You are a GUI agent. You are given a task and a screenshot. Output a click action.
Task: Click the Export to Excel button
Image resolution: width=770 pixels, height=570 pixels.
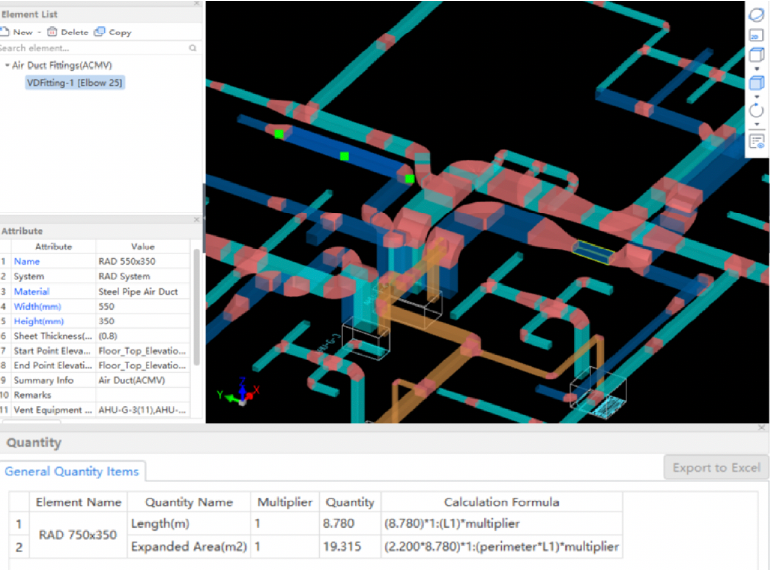pyautogui.click(x=715, y=467)
